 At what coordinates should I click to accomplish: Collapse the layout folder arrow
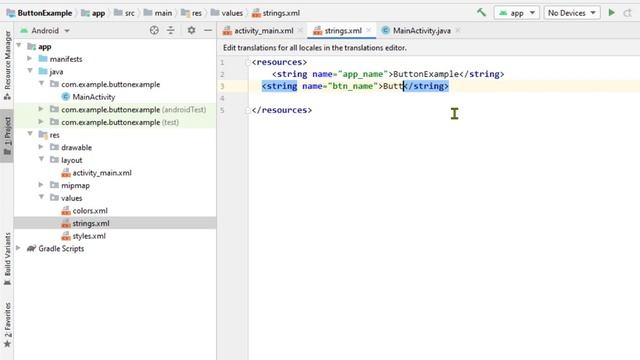[x=41, y=159]
